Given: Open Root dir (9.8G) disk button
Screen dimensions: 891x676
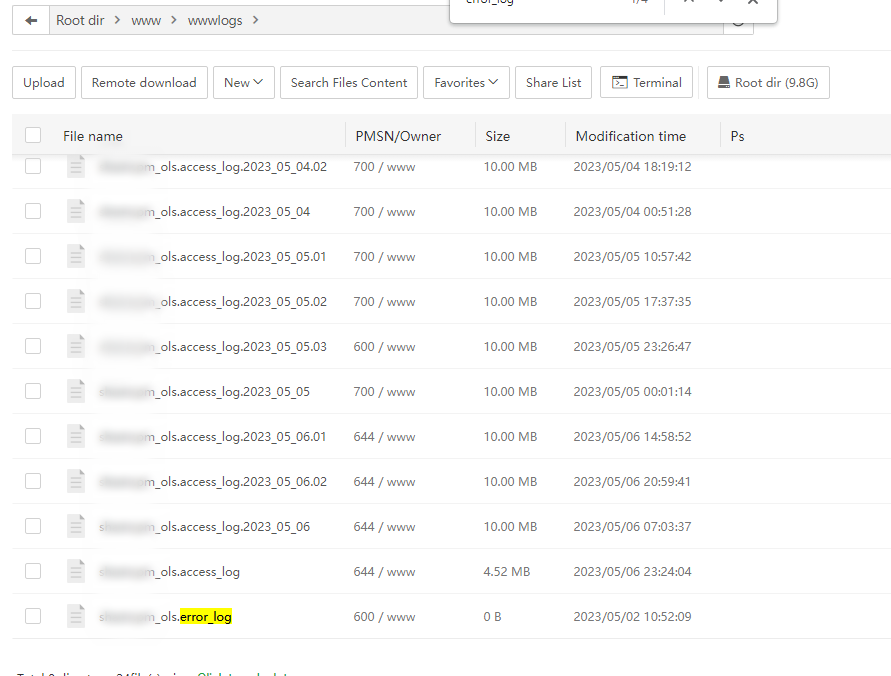Looking at the screenshot, I should click(768, 82).
